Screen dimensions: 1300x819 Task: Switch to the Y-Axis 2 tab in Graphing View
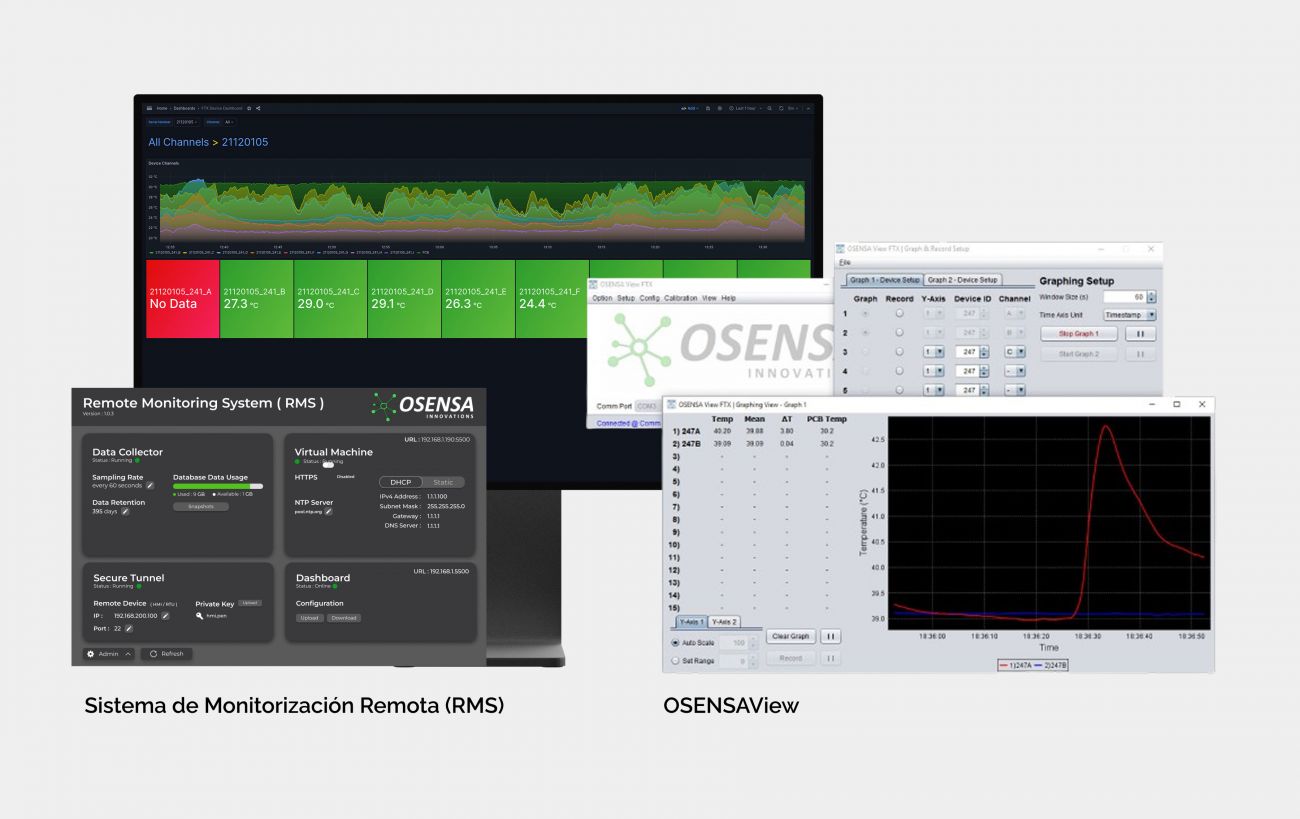click(724, 622)
